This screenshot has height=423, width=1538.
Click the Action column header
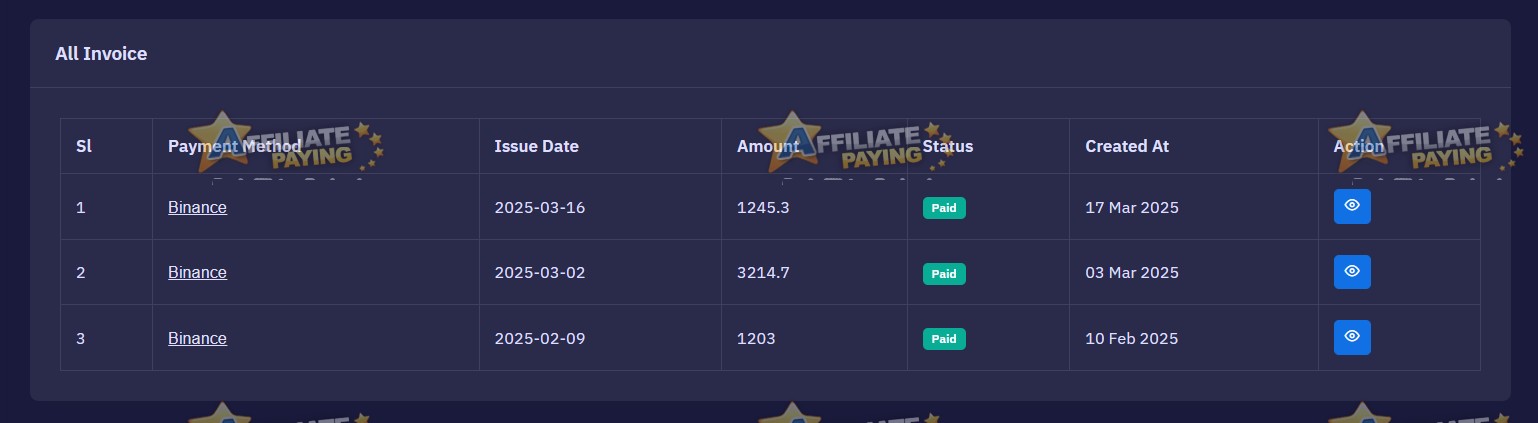(x=1359, y=146)
